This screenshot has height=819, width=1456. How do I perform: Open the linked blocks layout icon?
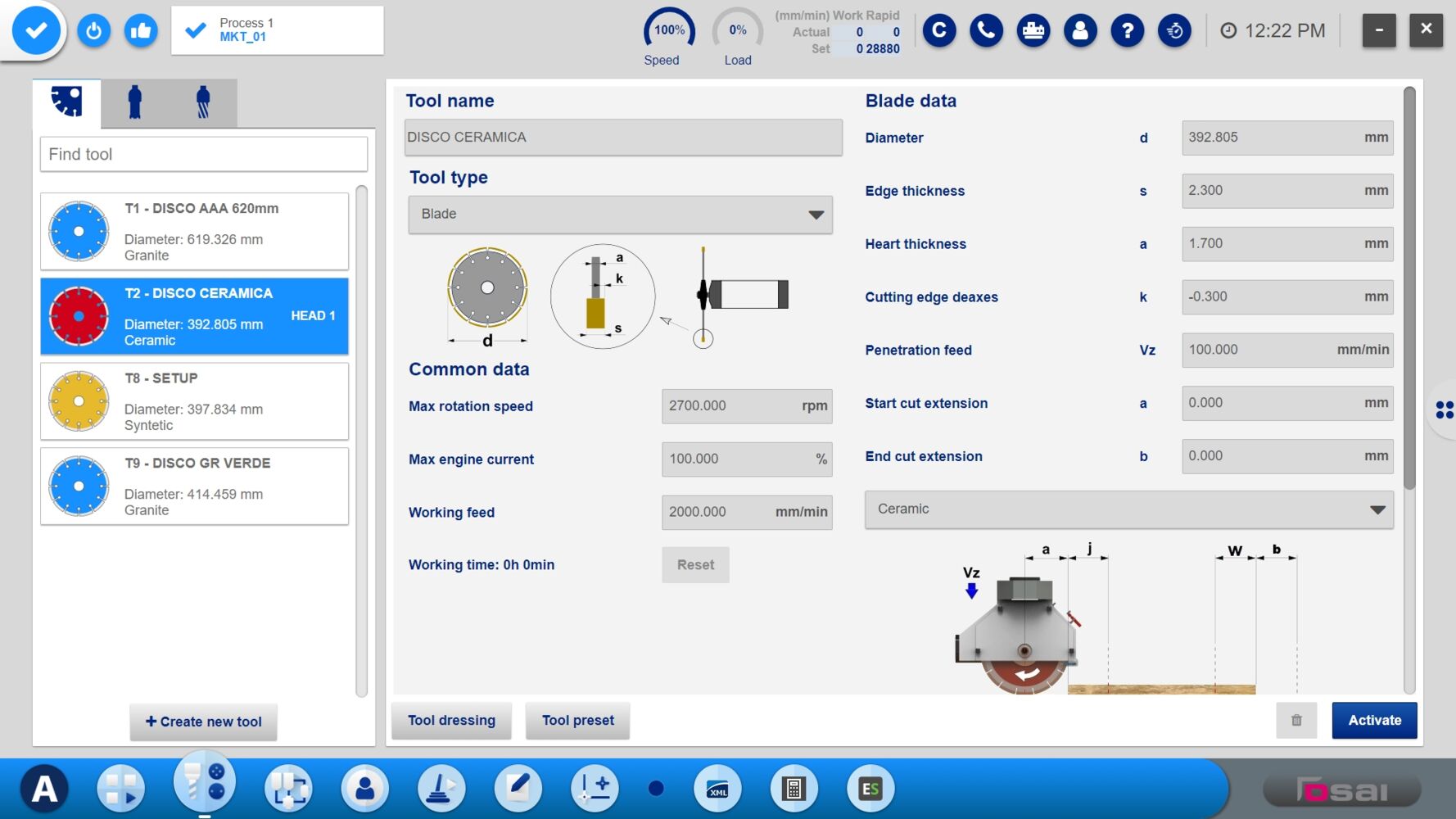(288, 789)
